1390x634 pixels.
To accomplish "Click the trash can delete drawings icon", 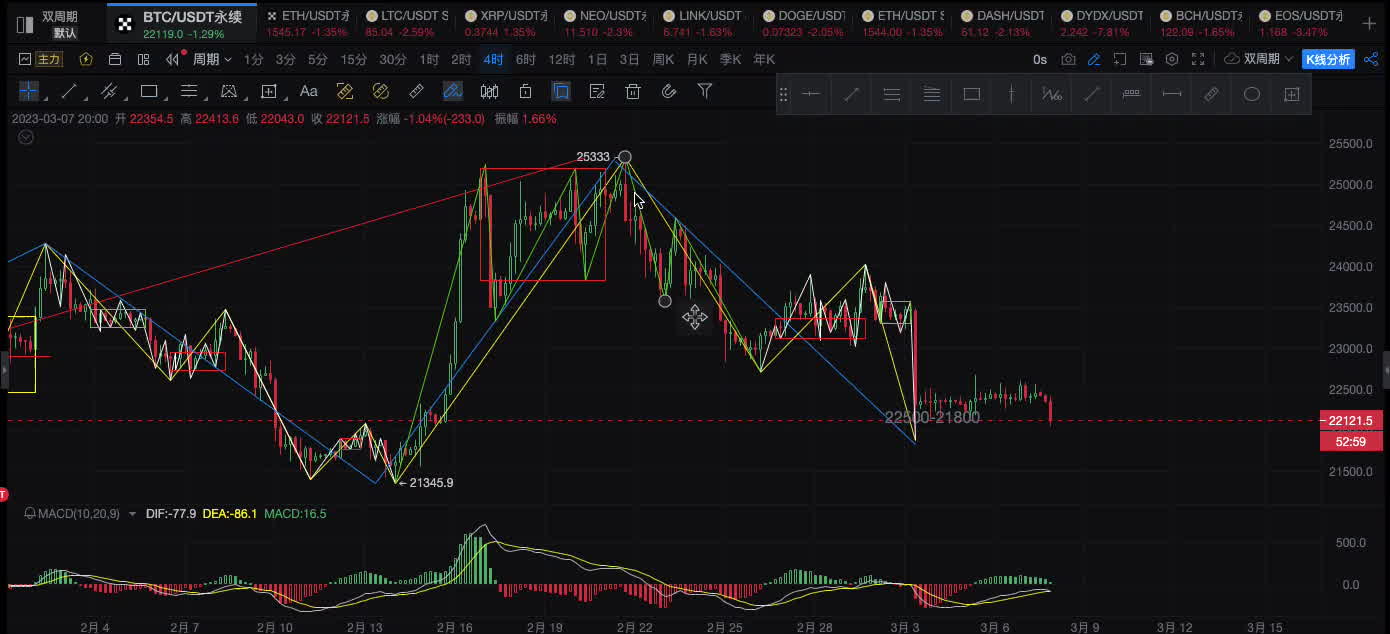I will click(x=633, y=92).
